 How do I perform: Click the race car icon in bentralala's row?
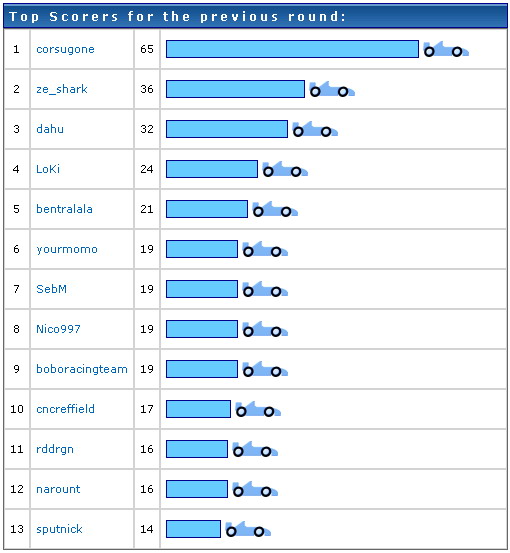pos(275,209)
